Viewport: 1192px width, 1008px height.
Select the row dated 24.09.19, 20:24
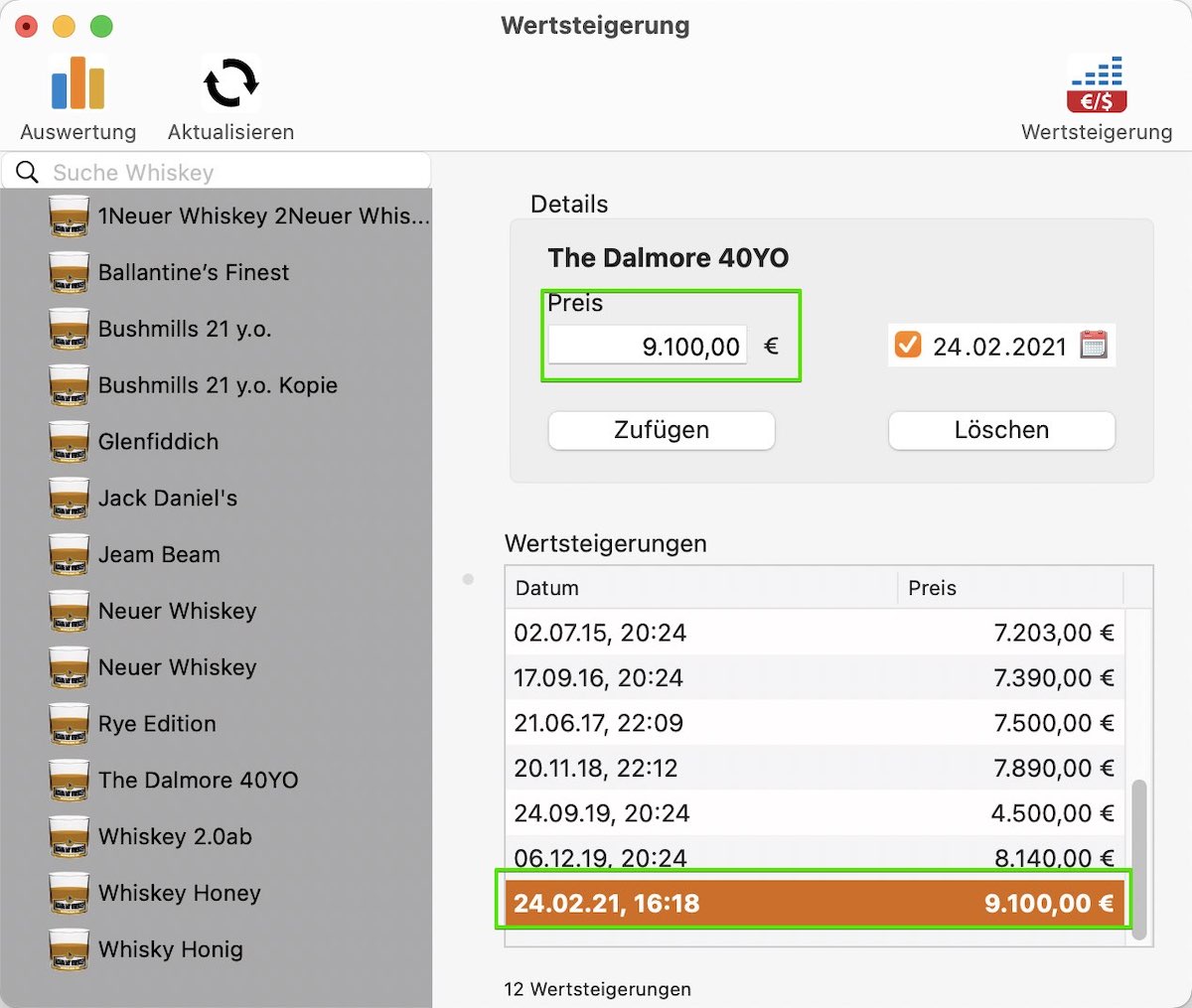click(815, 813)
